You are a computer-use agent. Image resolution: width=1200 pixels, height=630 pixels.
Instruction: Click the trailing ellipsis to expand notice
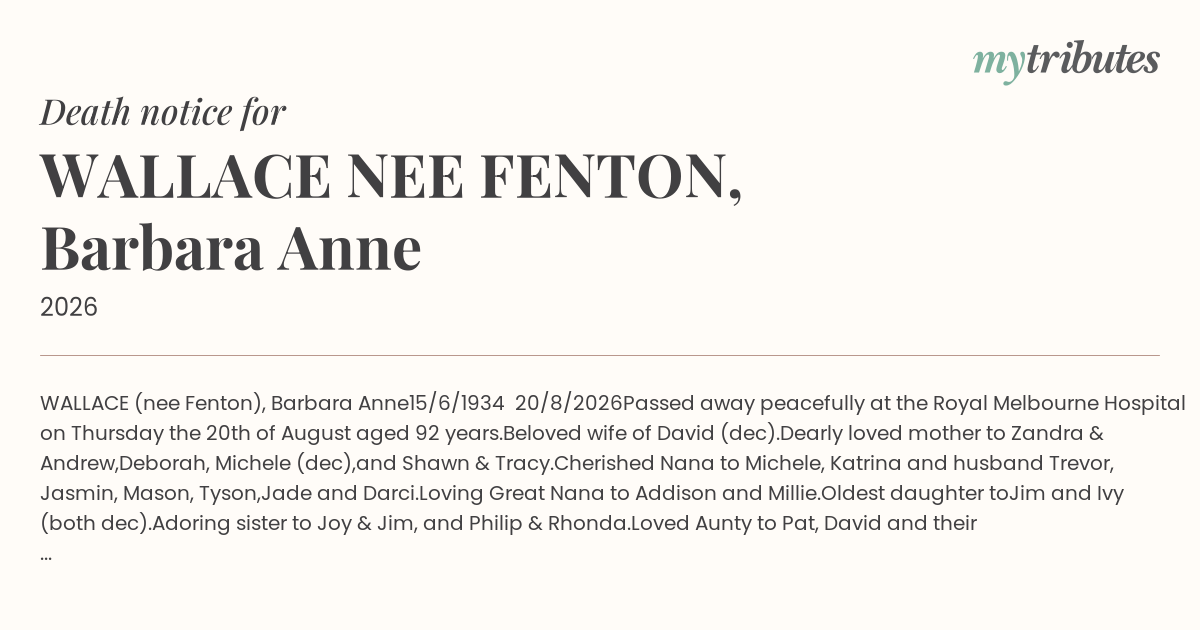point(46,553)
